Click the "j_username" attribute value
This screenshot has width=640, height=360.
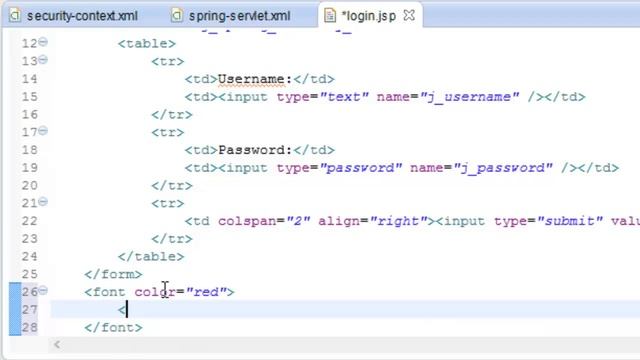(469, 97)
